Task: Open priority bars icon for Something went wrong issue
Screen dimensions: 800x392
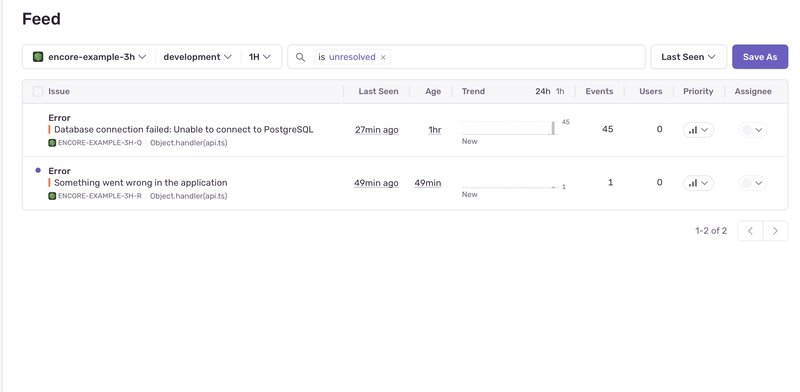Action: click(x=692, y=183)
